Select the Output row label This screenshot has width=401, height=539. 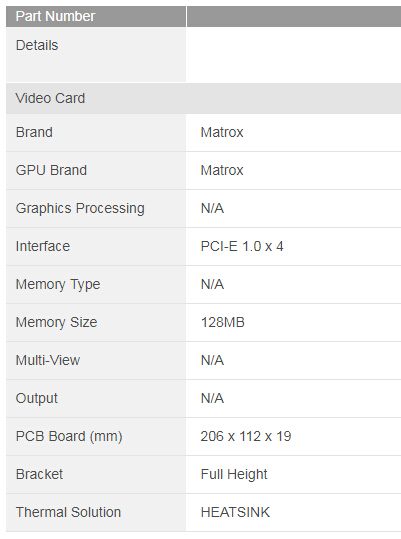[36, 398]
